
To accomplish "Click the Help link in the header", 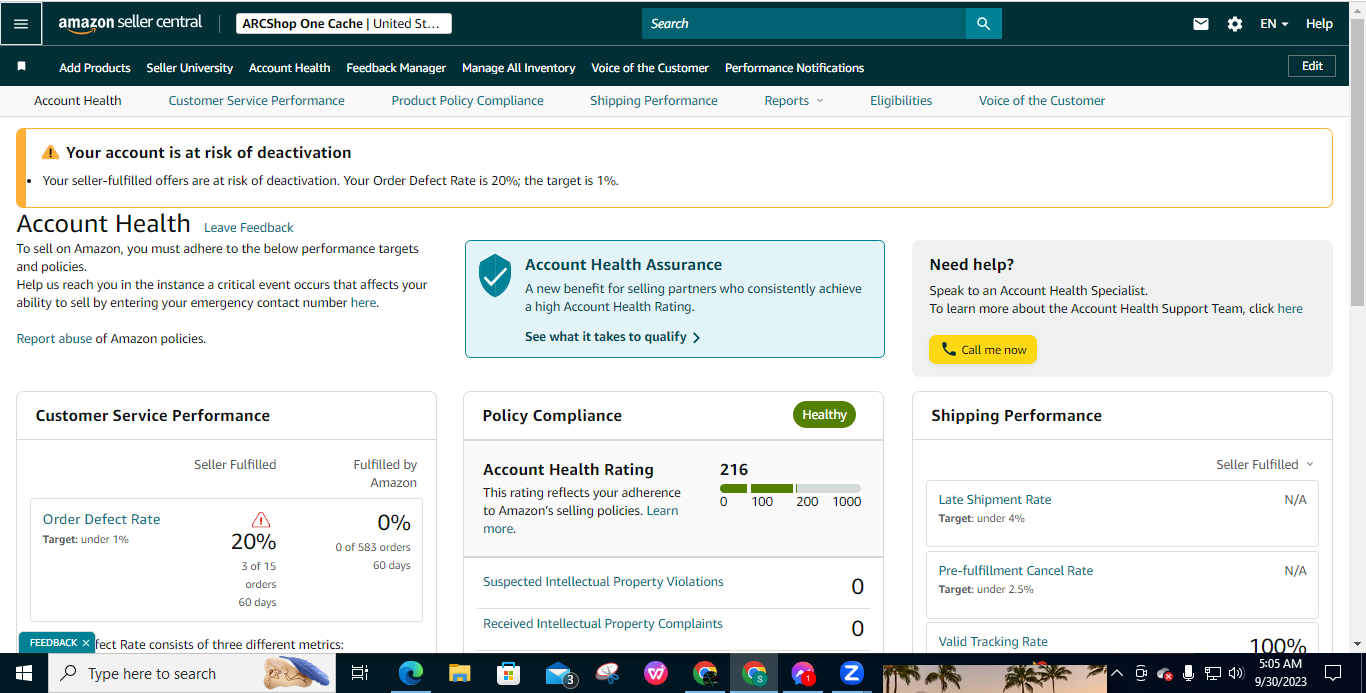I will [x=1319, y=24].
